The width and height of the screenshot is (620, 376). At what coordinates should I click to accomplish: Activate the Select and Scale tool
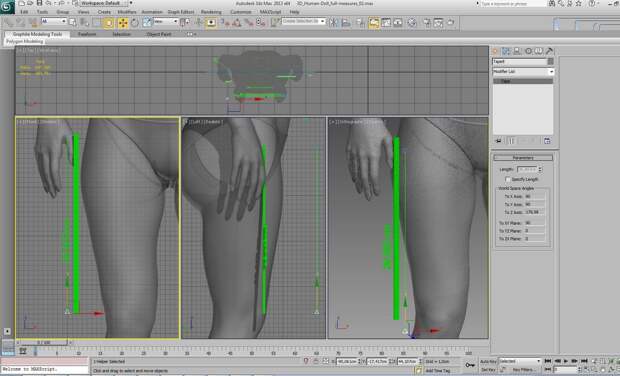tap(147, 23)
